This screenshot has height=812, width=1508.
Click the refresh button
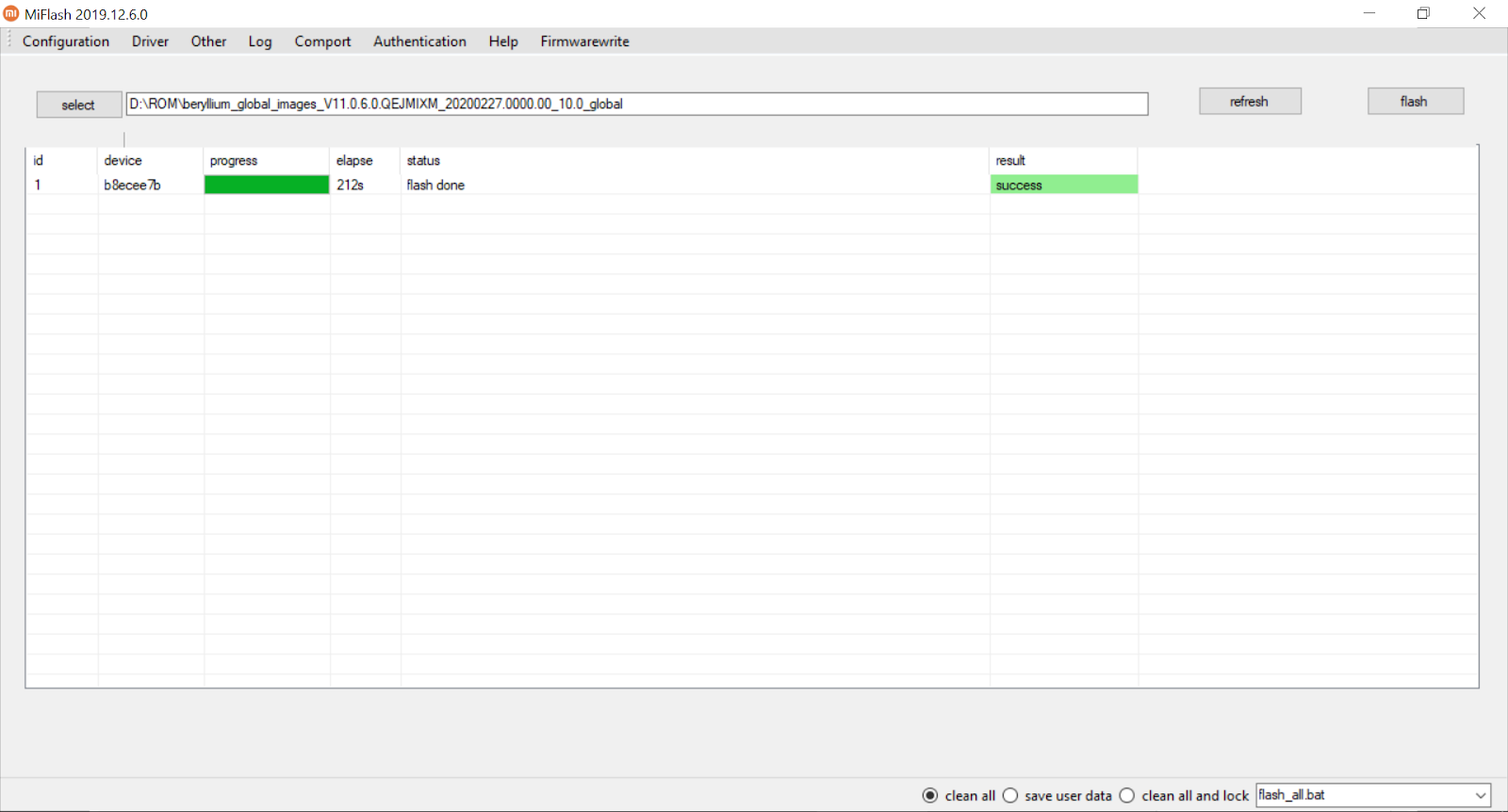(1250, 101)
